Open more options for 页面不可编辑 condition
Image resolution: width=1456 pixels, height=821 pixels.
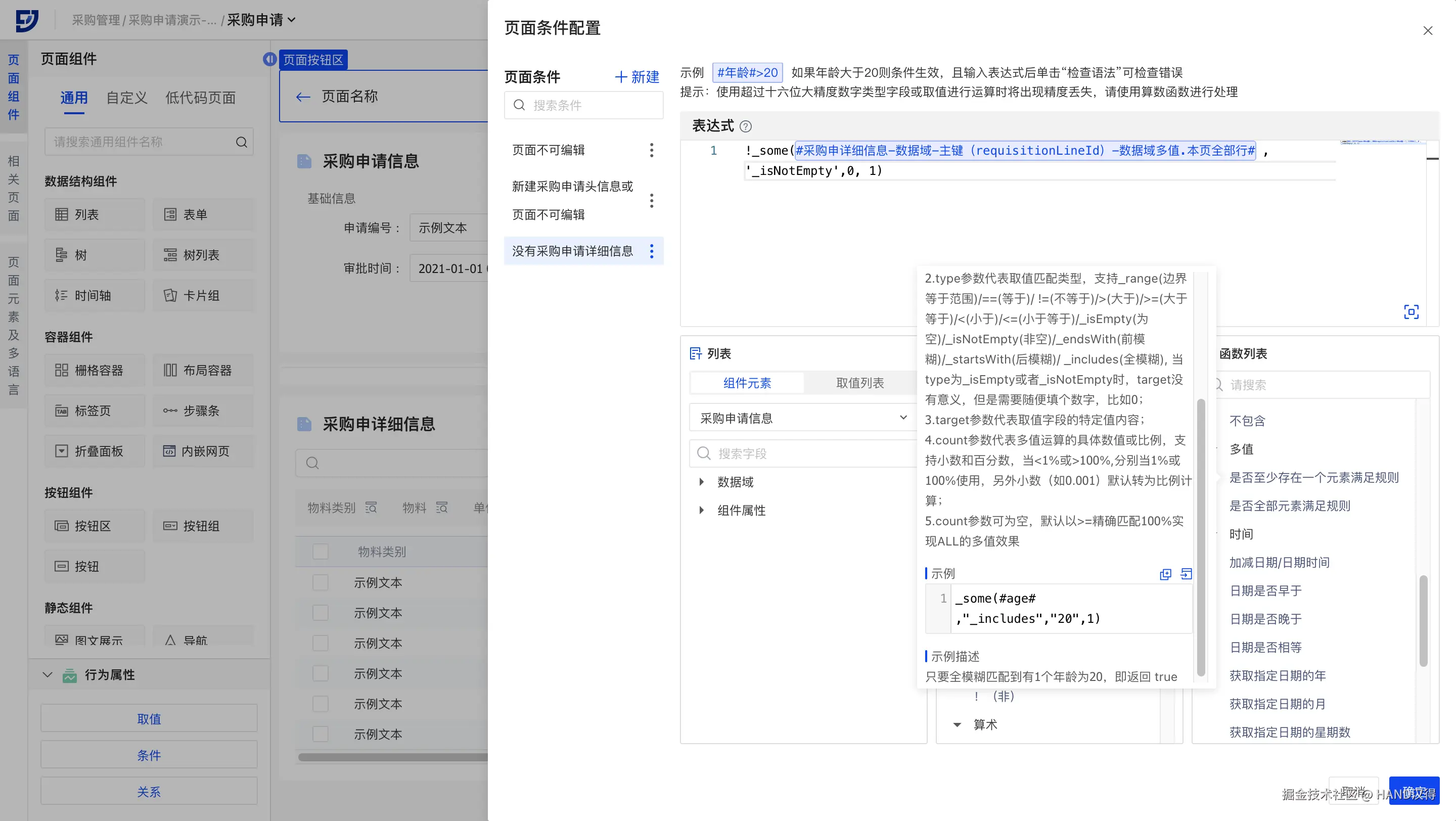pos(651,150)
